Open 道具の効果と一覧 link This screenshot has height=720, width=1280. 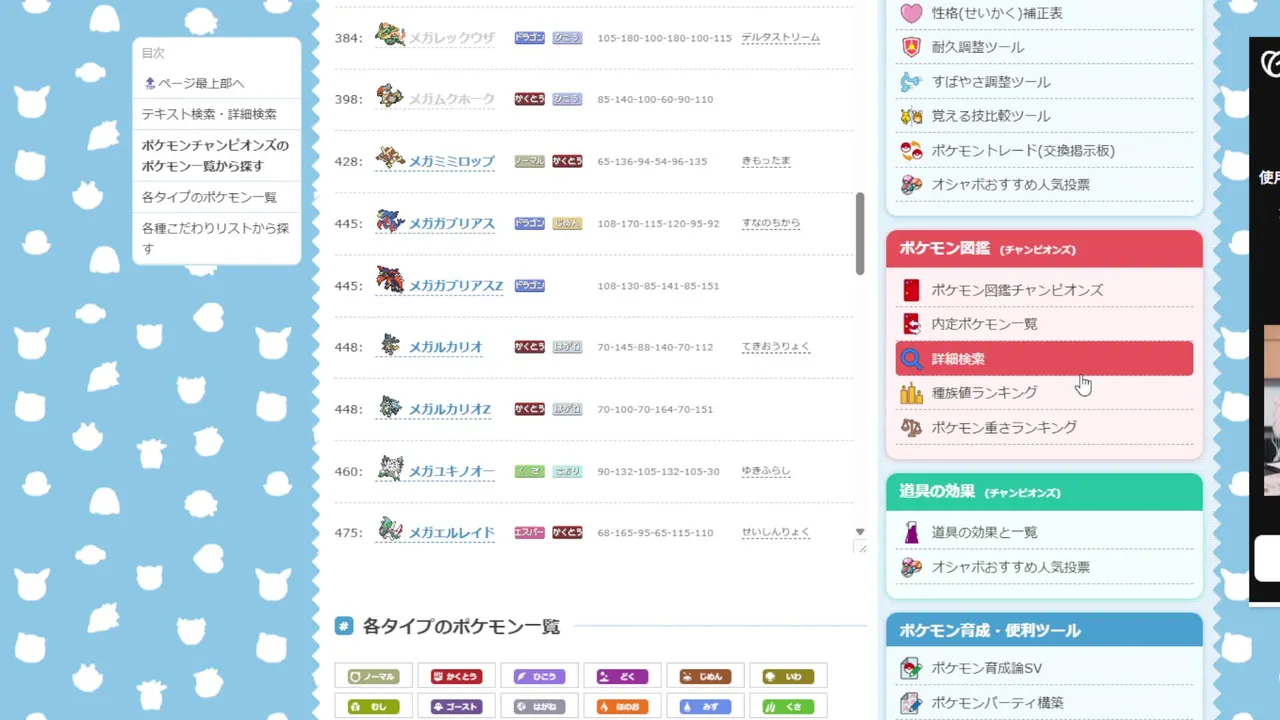(984, 533)
